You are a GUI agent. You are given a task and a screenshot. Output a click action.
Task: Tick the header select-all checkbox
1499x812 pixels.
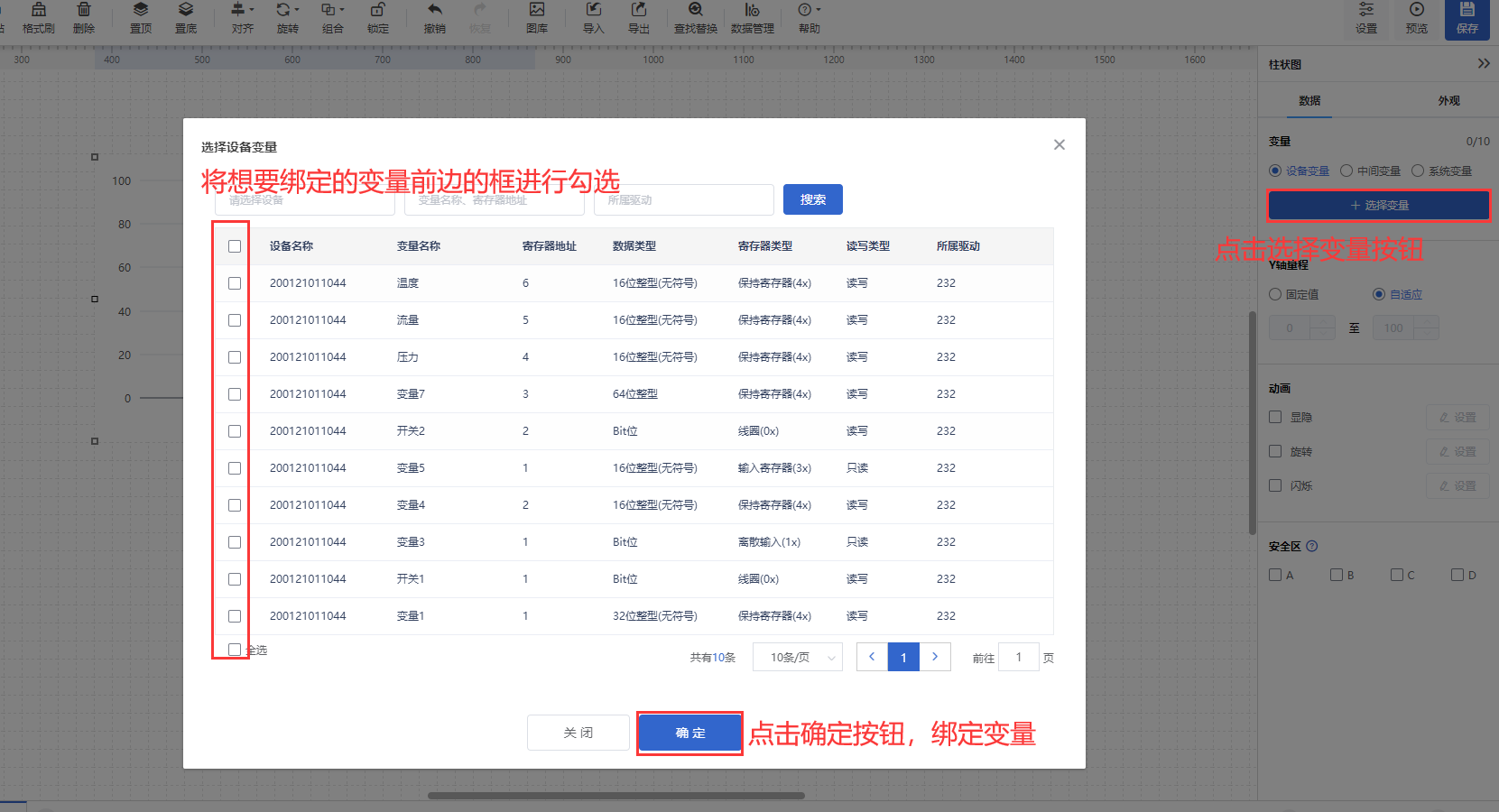[x=235, y=246]
